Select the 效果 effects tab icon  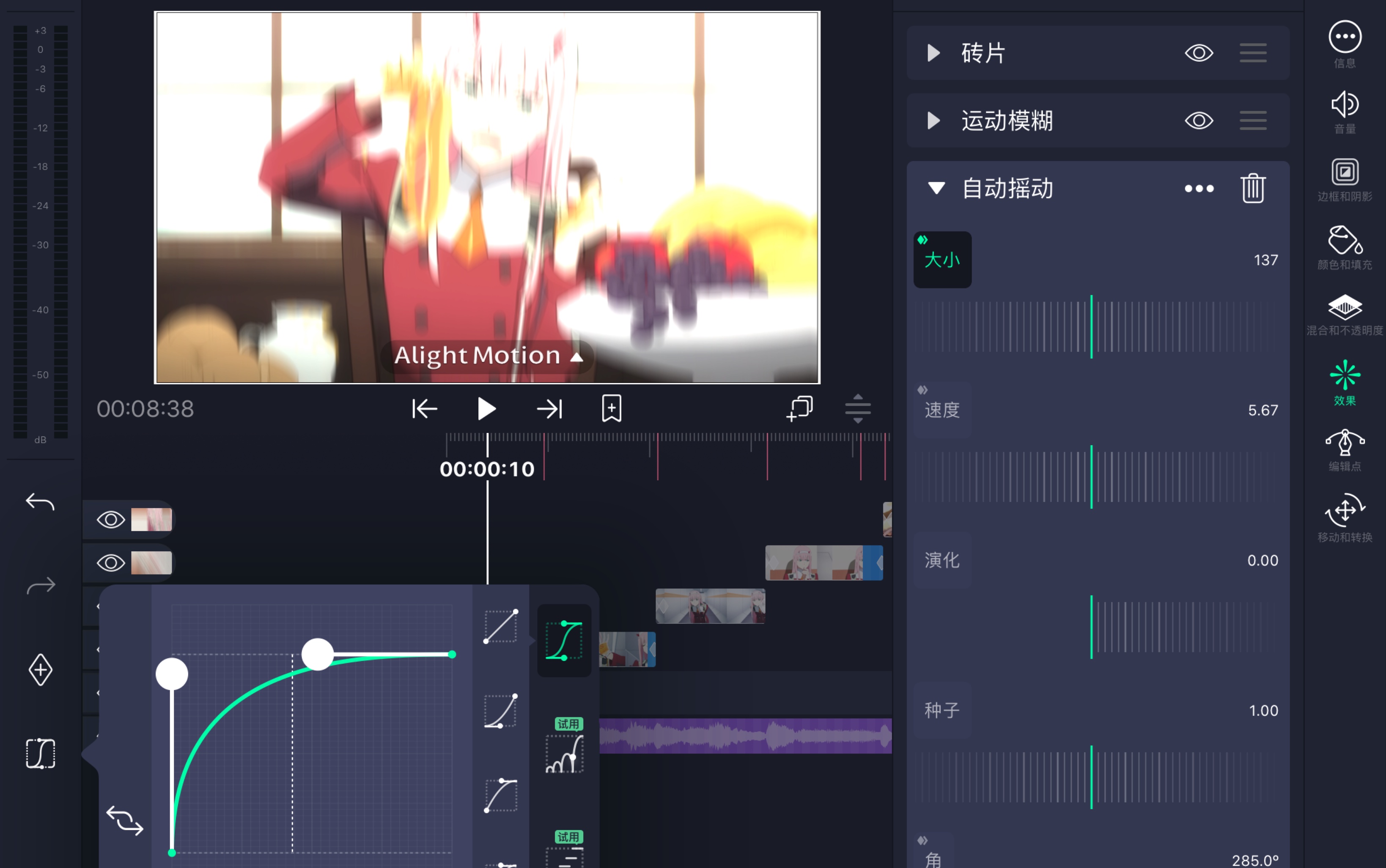1345,375
